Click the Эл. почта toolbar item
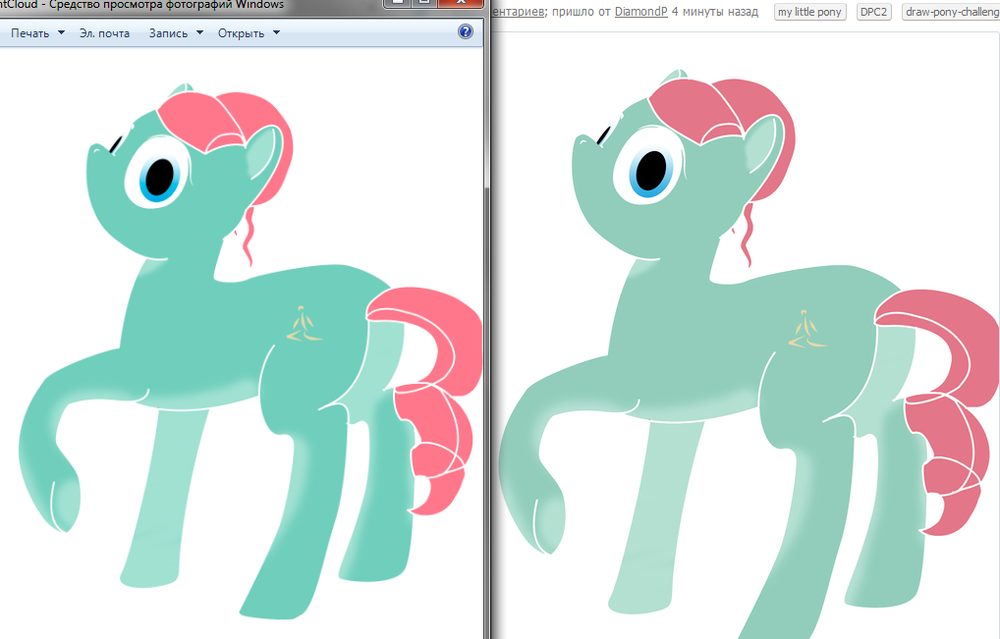 tap(104, 33)
